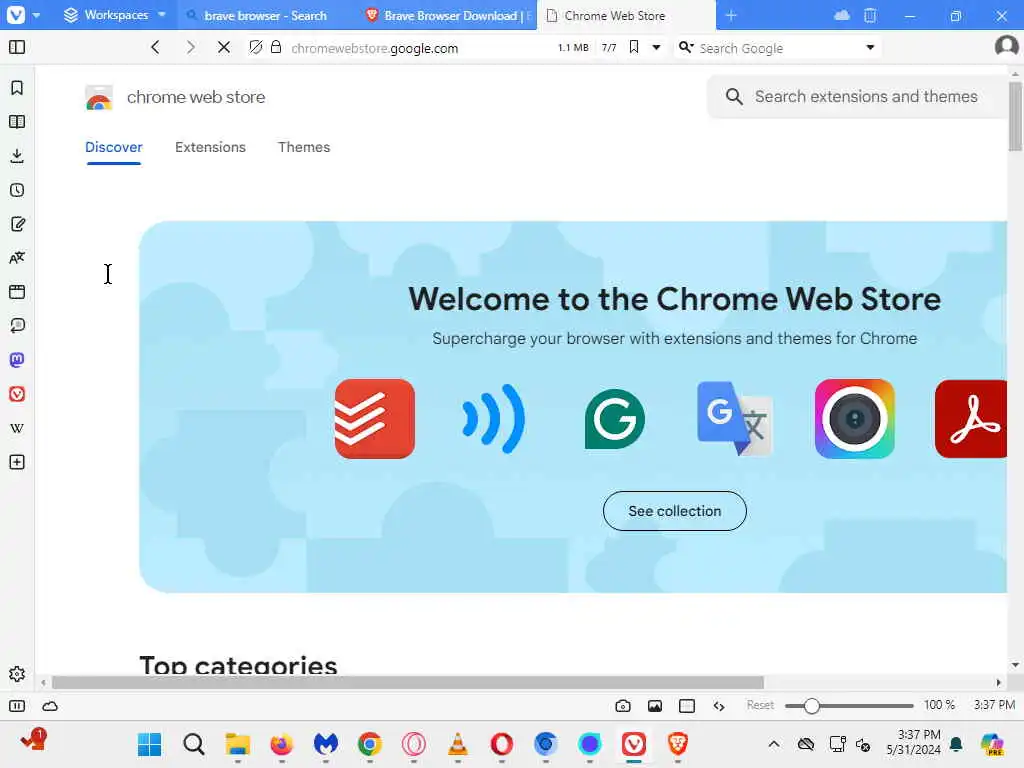Open the Google Translate extension icon
The image size is (1024, 768).
pyautogui.click(x=735, y=419)
